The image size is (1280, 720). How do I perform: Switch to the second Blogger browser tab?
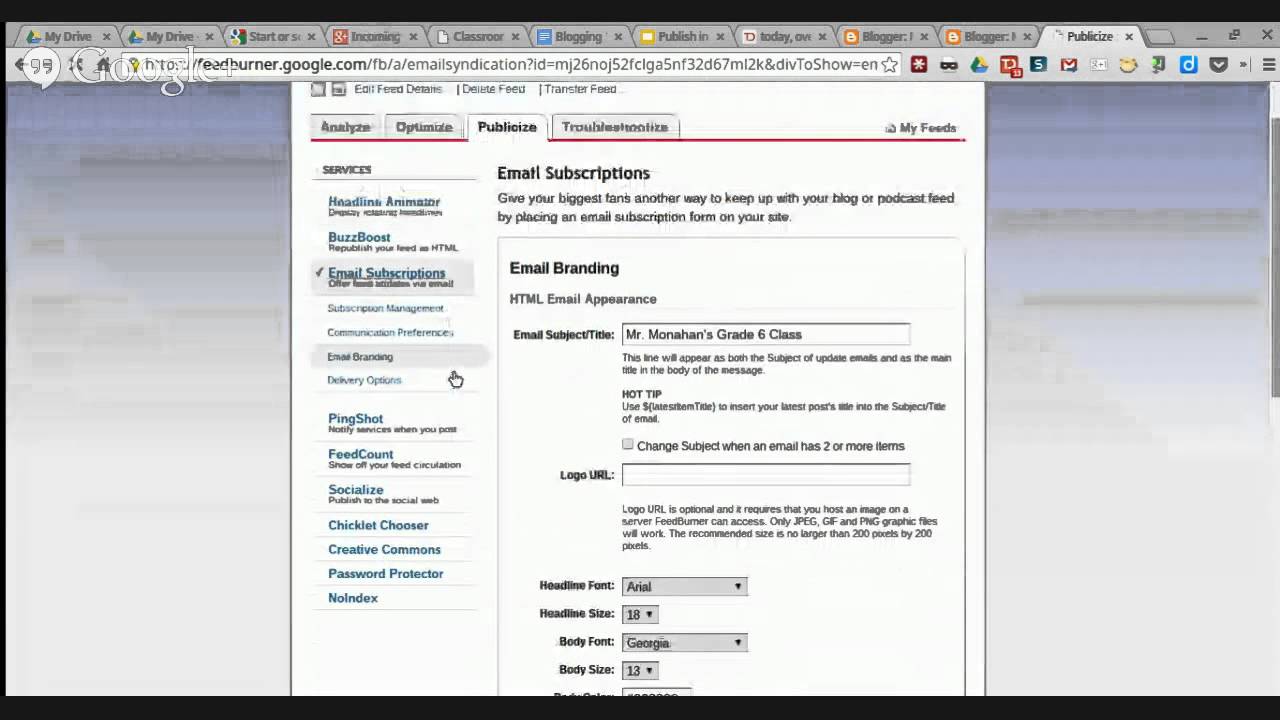988,36
